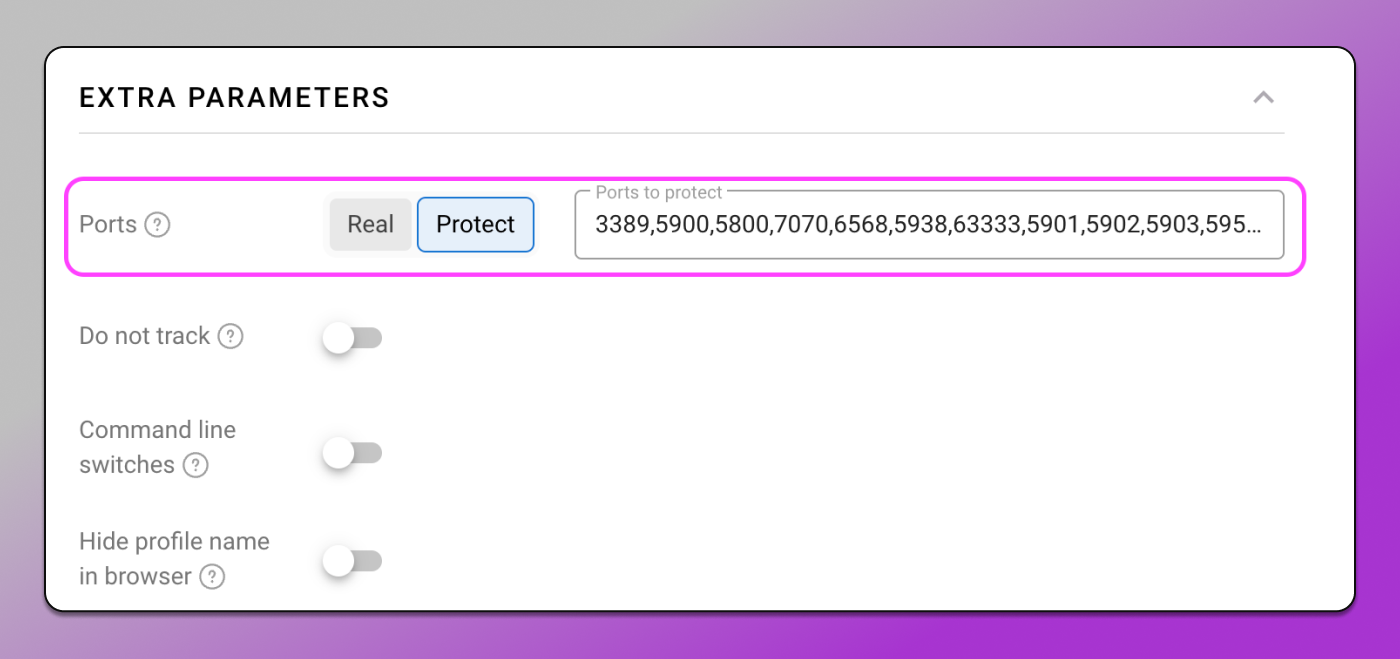Select the Real ports mode

371,224
